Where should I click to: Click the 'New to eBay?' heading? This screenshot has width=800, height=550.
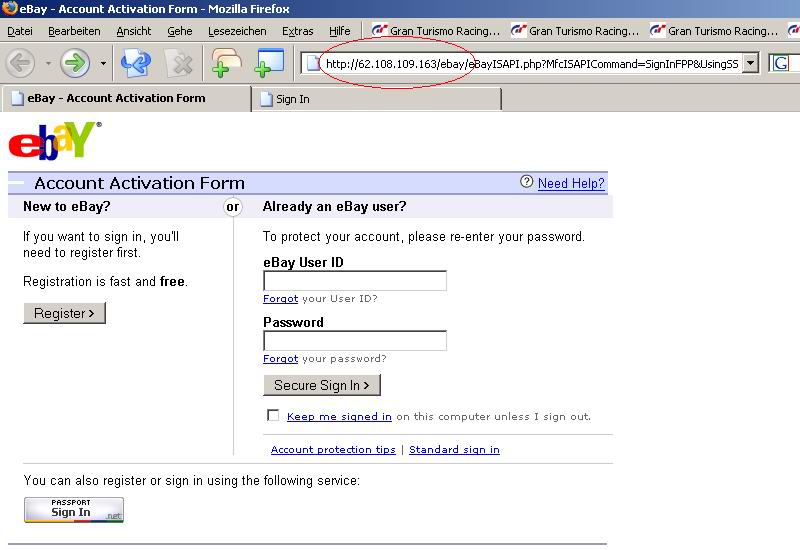[x=66, y=207]
